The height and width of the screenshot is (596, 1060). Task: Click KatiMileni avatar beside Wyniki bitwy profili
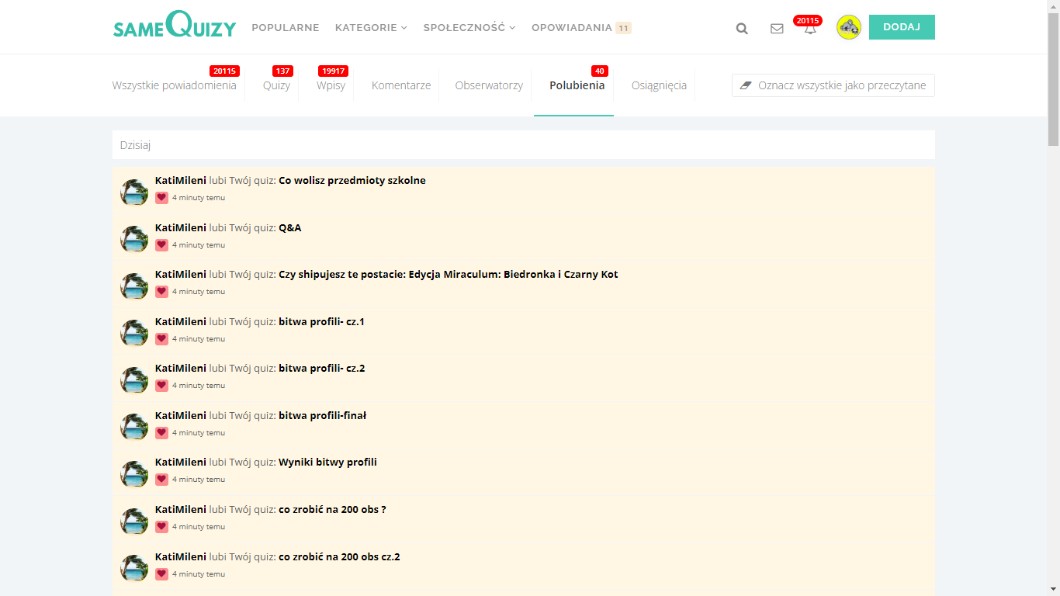click(134, 474)
